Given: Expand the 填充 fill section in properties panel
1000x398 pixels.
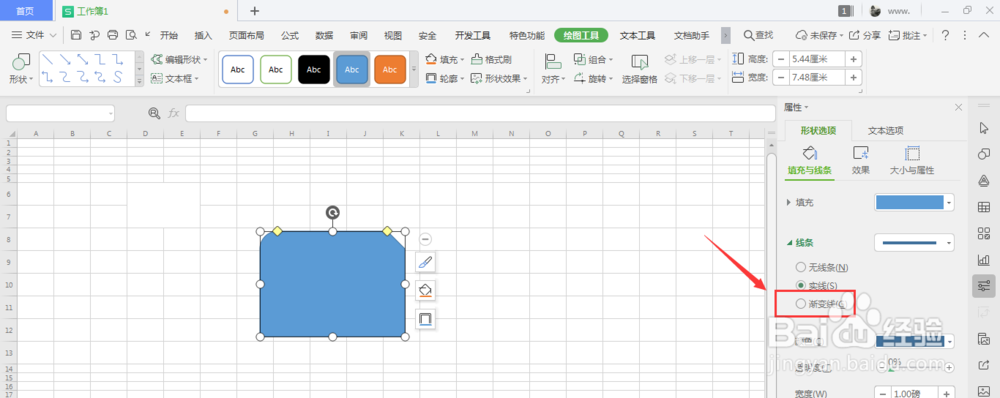Looking at the screenshot, I should [x=789, y=202].
